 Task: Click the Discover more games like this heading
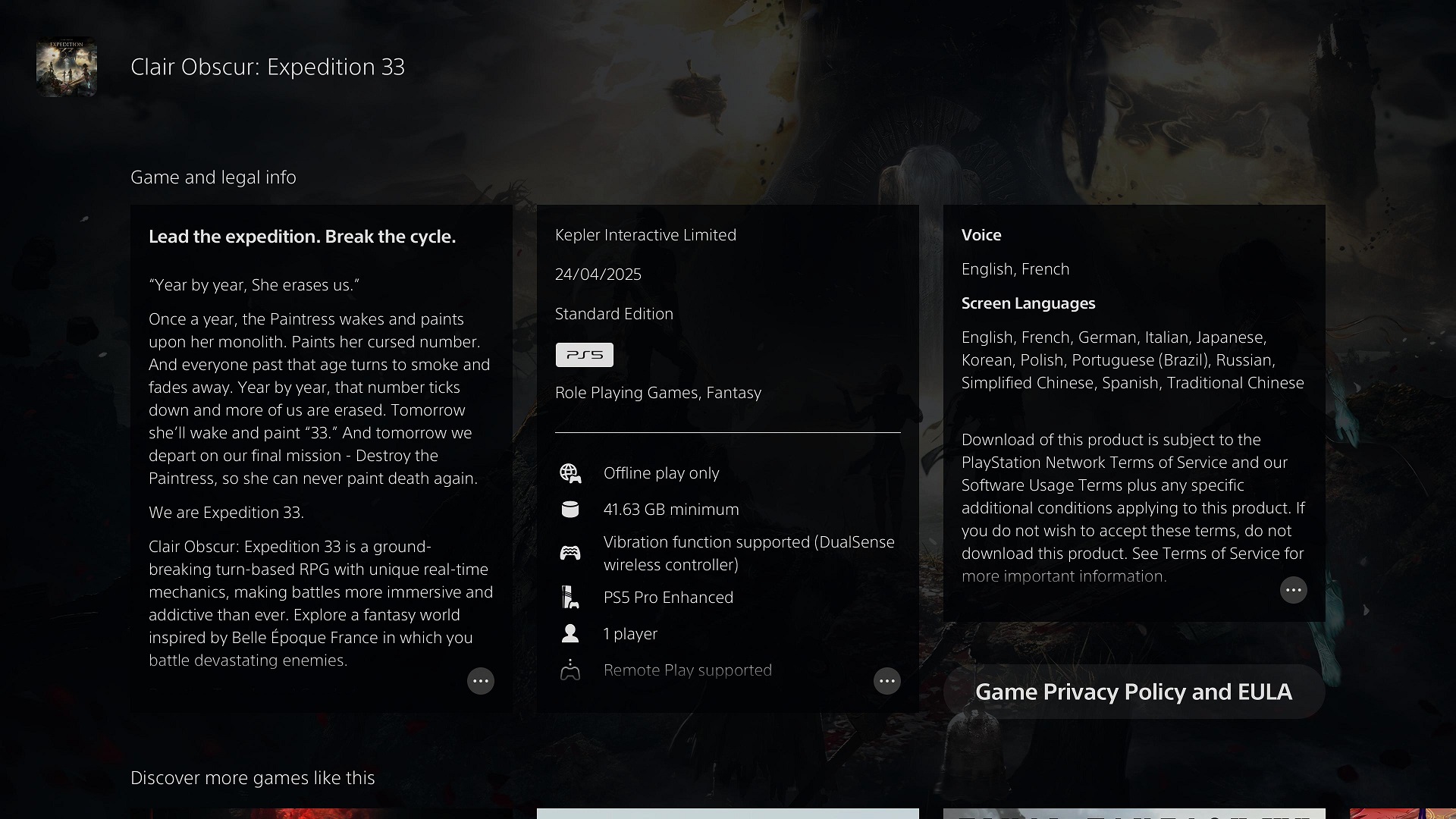253,777
